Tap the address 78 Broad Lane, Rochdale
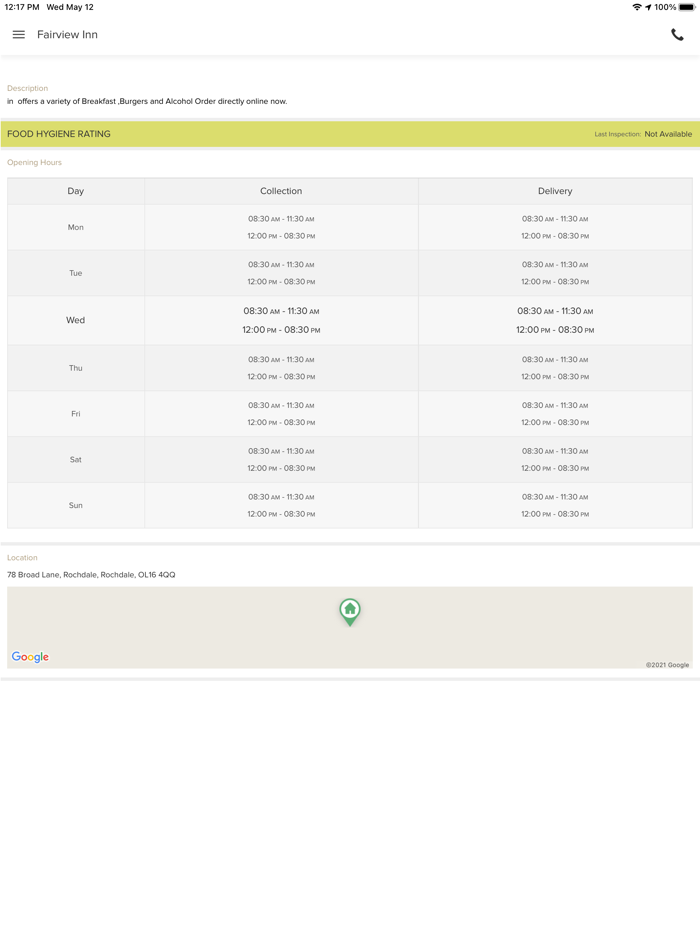Image resolution: width=700 pixels, height=934 pixels. tap(91, 575)
